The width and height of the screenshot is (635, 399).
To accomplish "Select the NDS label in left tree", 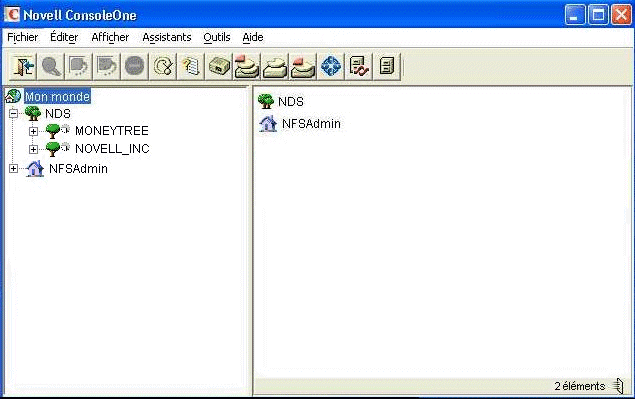I will (58, 113).
